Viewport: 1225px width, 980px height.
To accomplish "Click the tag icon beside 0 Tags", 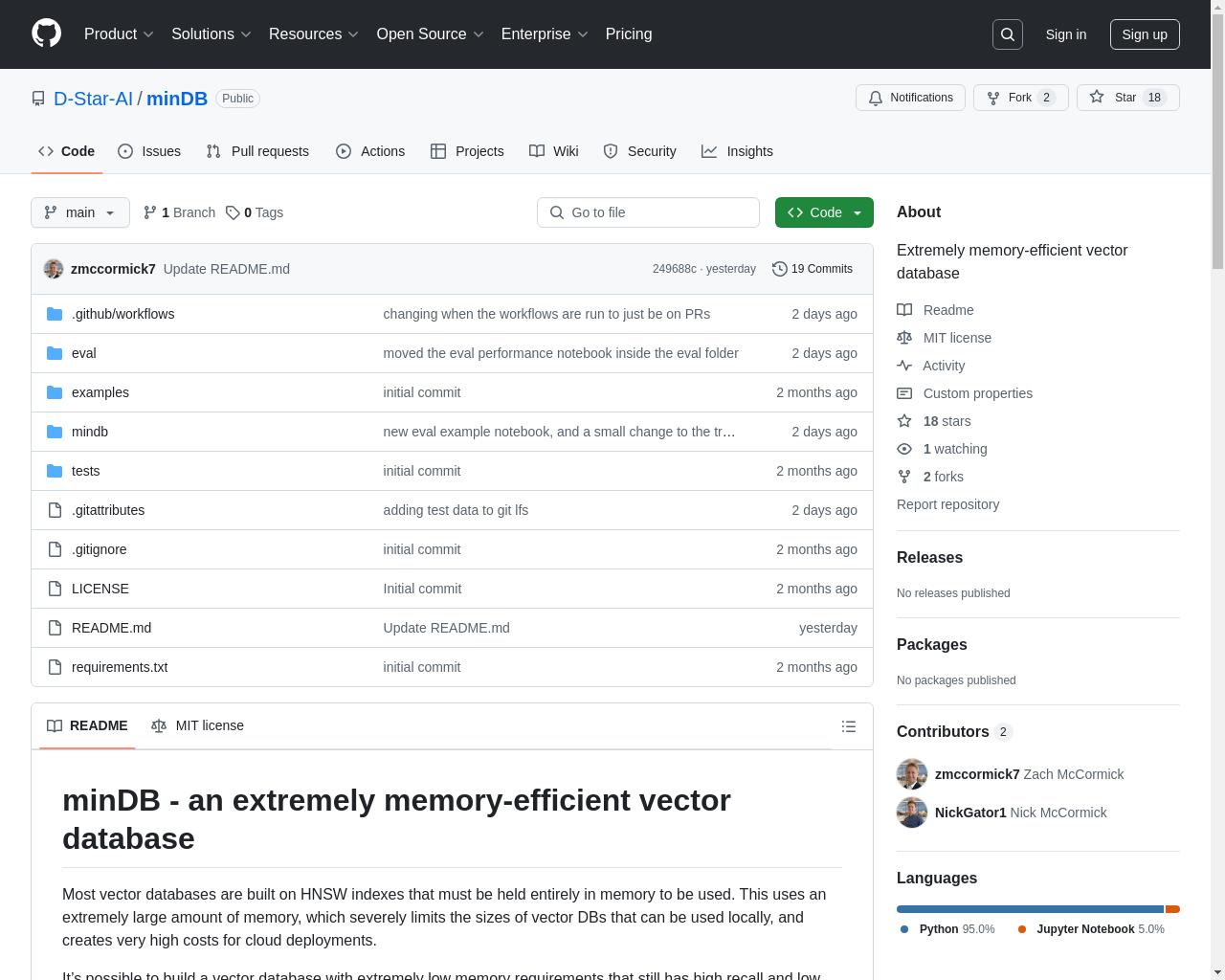I will pos(233,212).
